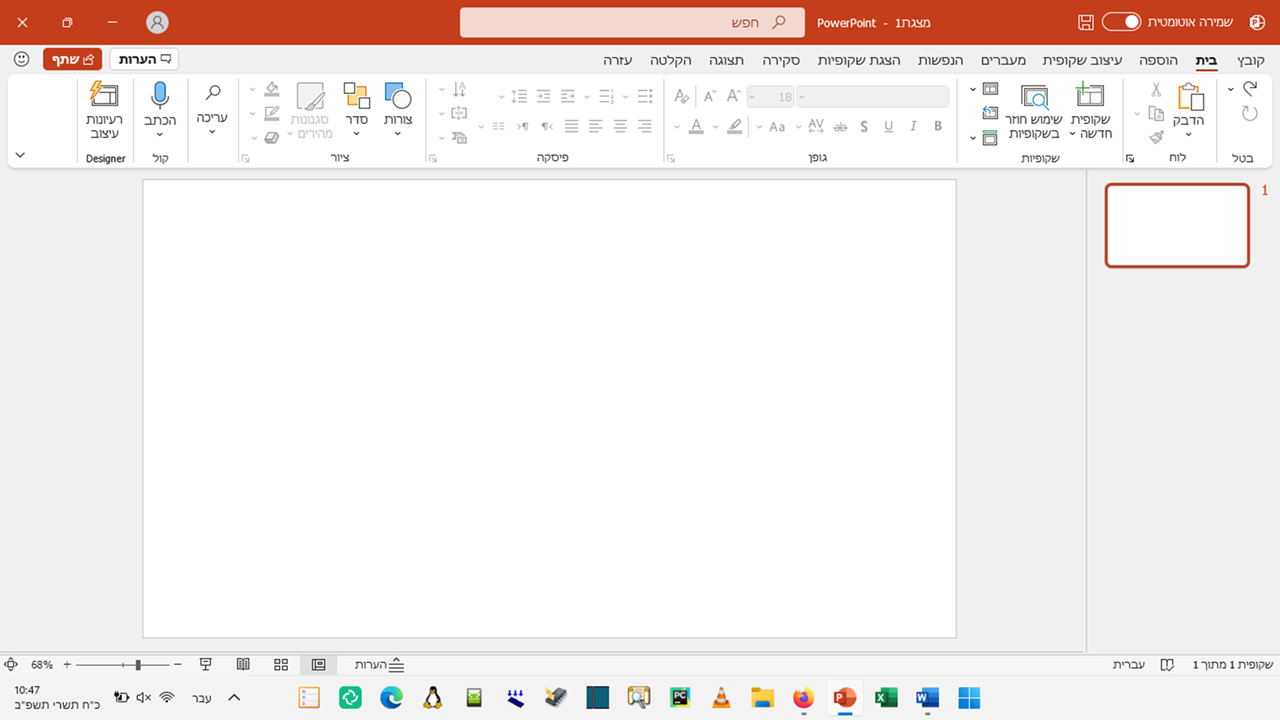Click the text Highlight Color pen

735,126
